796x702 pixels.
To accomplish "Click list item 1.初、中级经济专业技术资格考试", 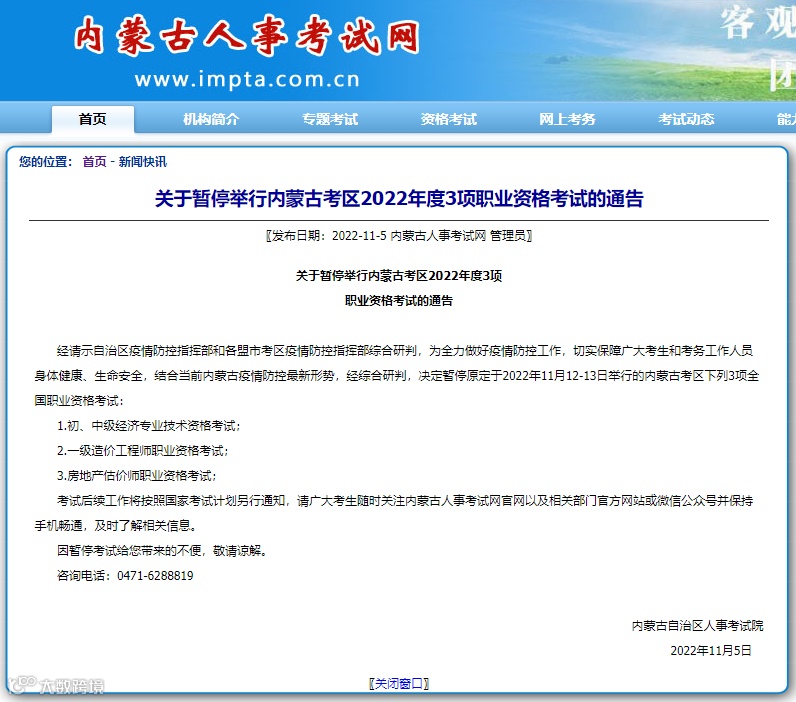I will pyautogui.click(x=149, y=426).
